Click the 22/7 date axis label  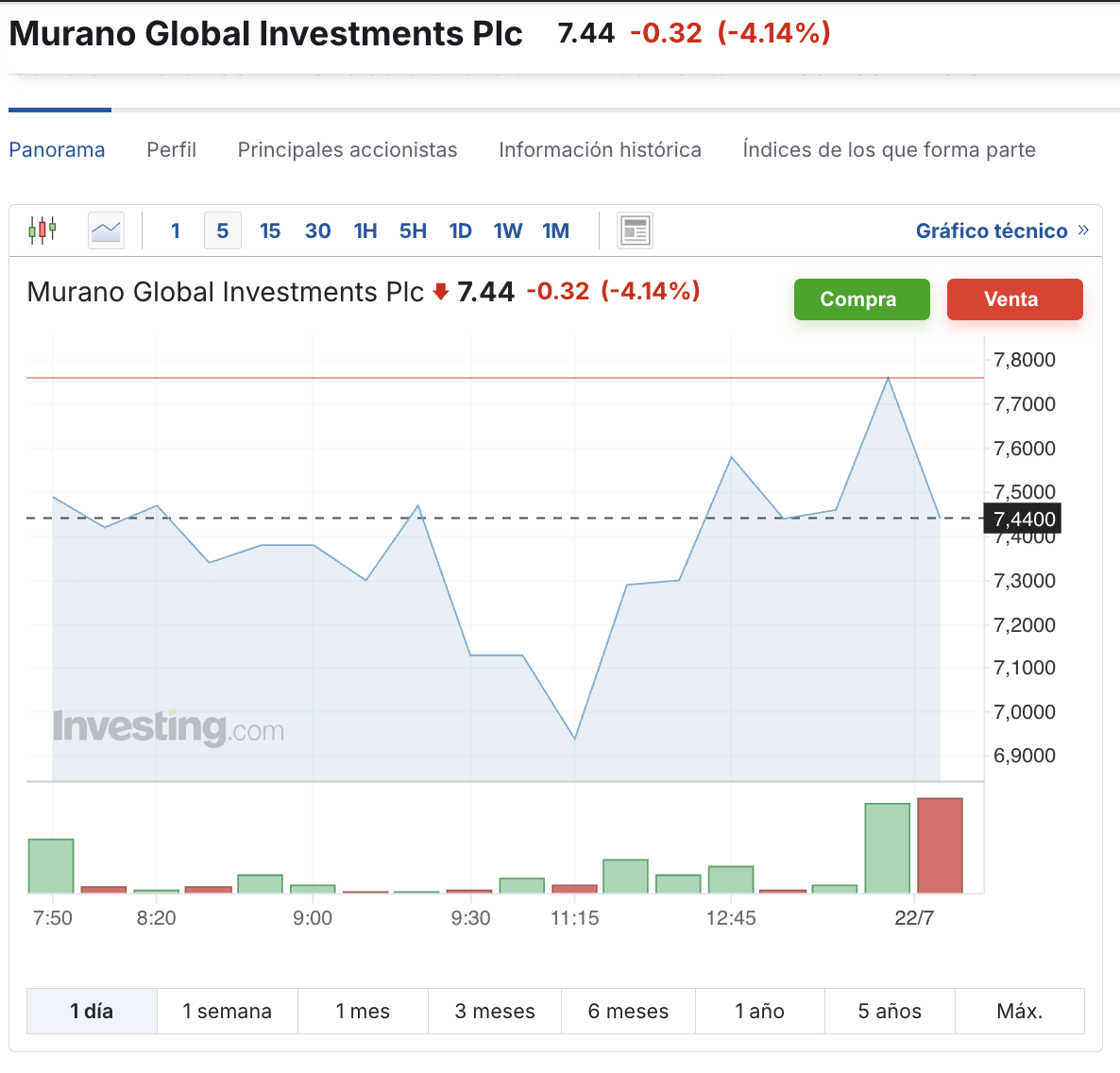[914, 918]
